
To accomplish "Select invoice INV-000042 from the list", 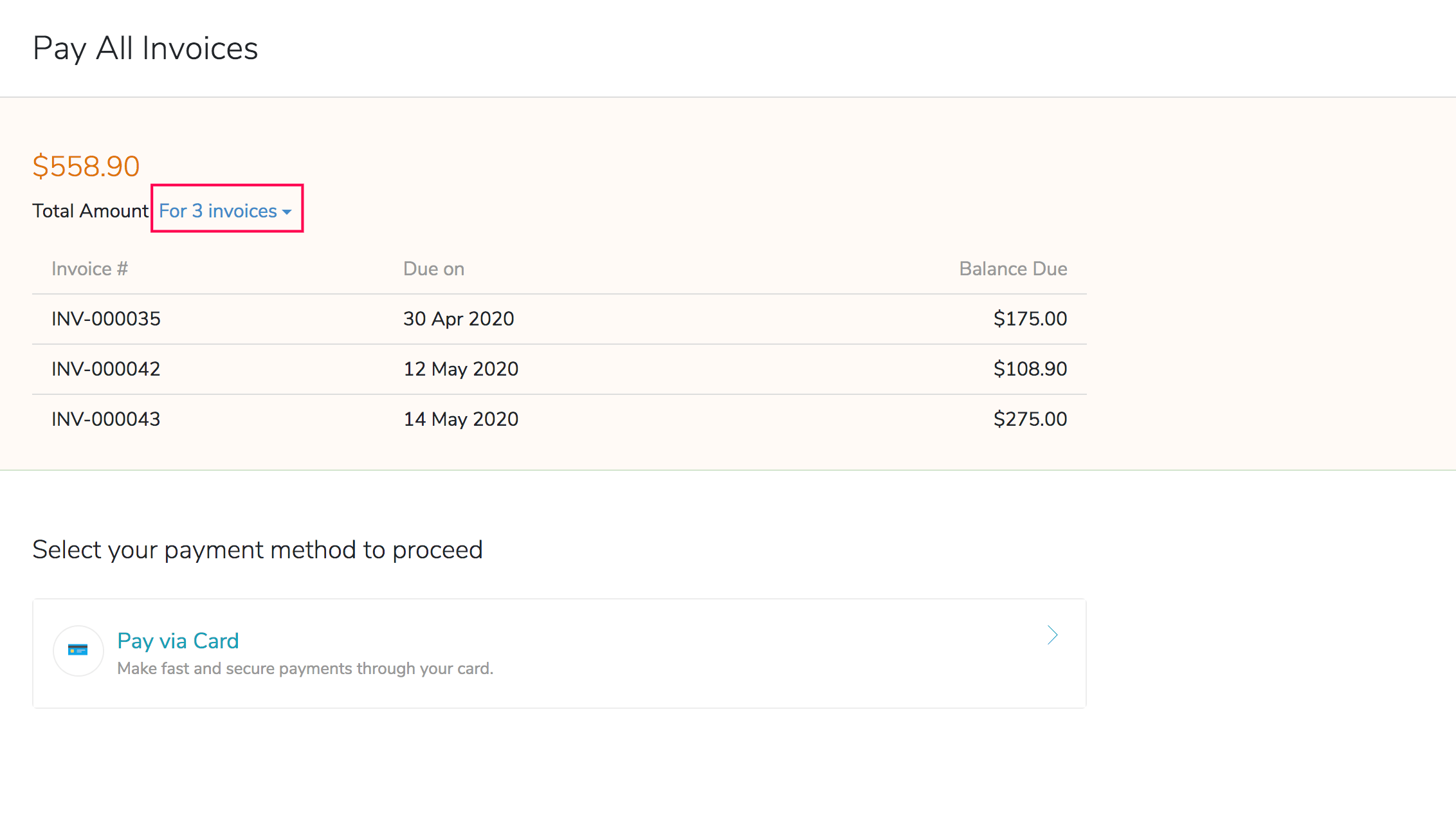I will [105, 369].
